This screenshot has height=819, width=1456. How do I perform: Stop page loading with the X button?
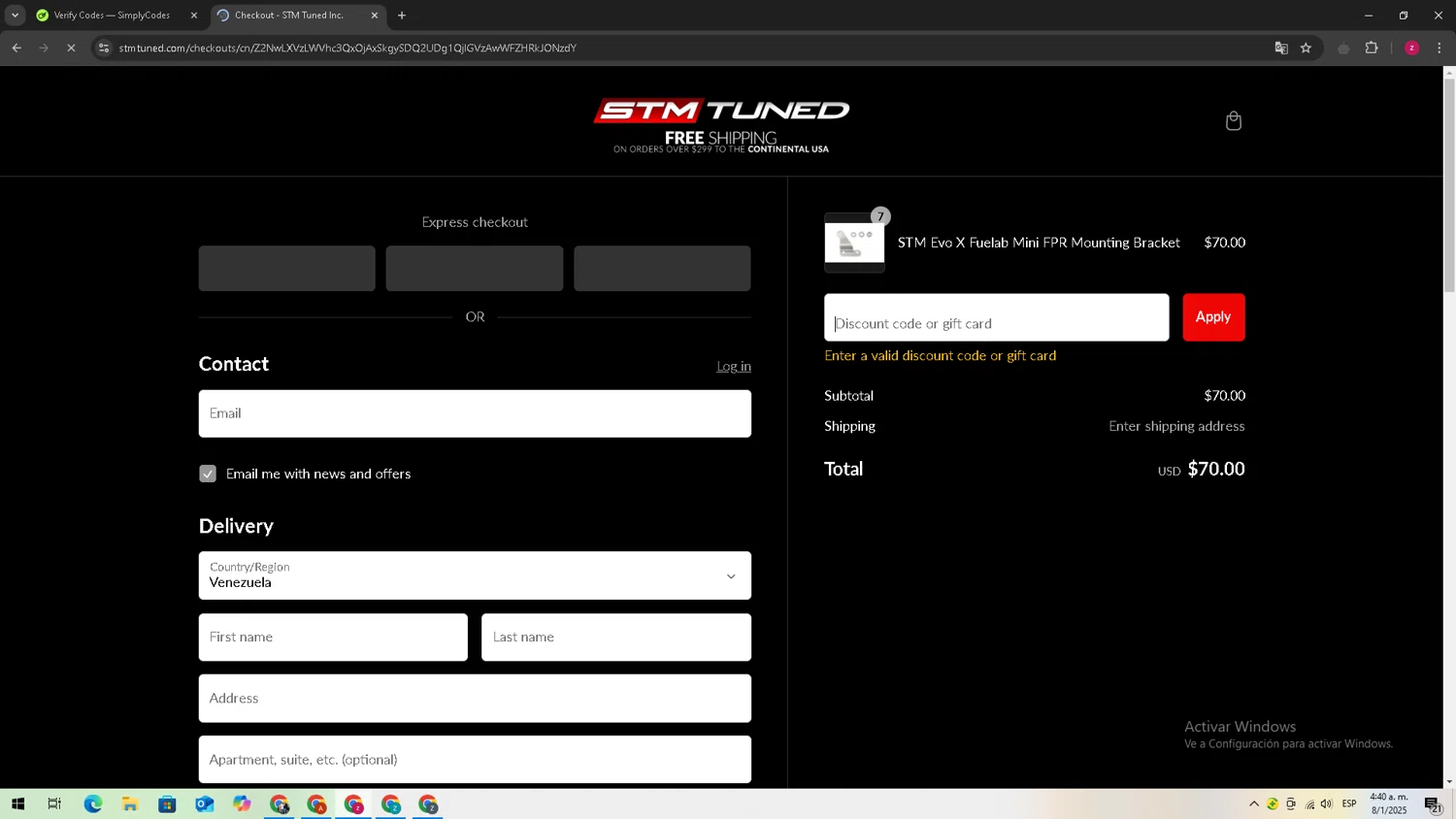(71, 48)
